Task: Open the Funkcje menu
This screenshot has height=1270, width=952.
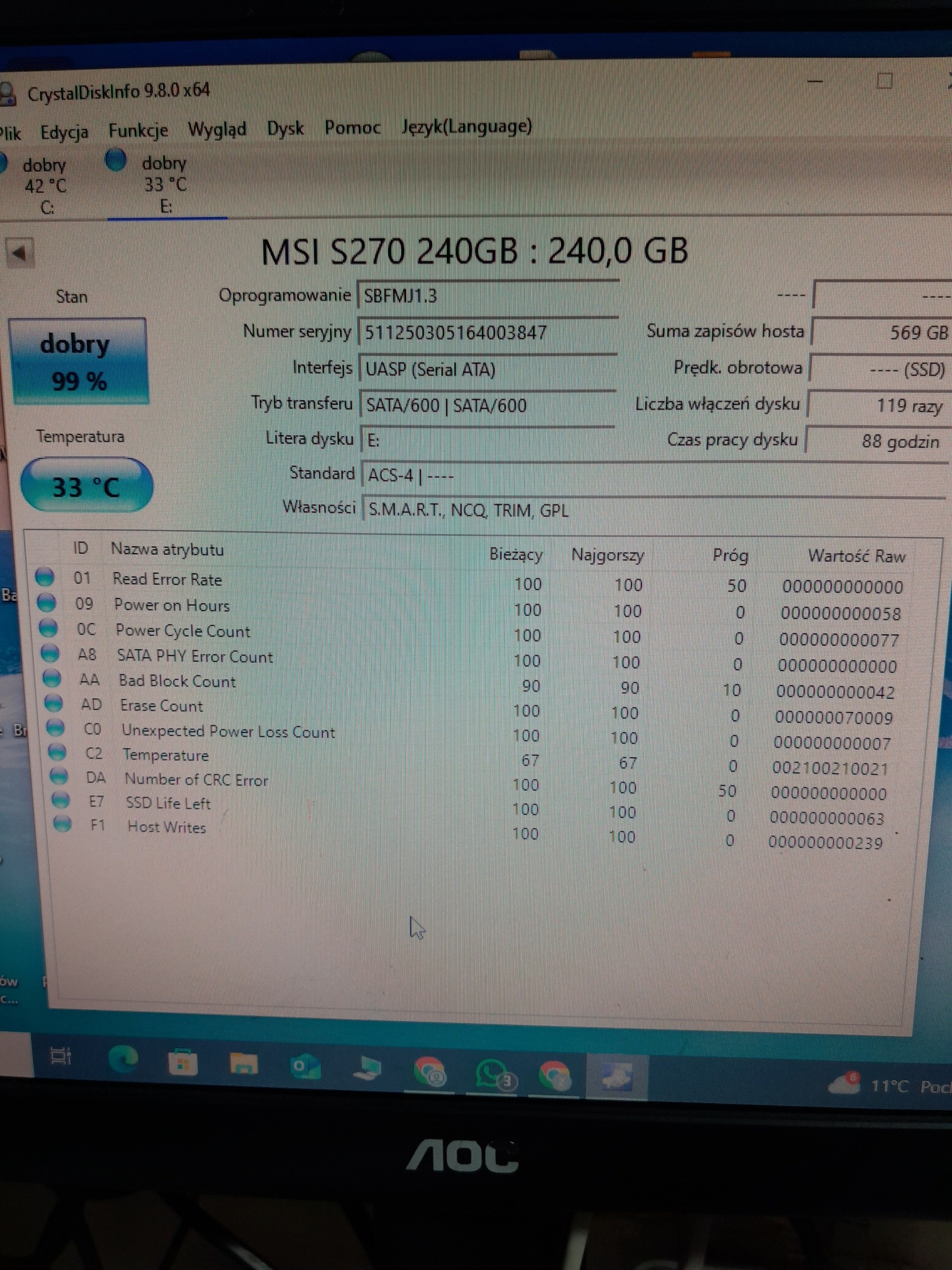Action: pos(138,131)
